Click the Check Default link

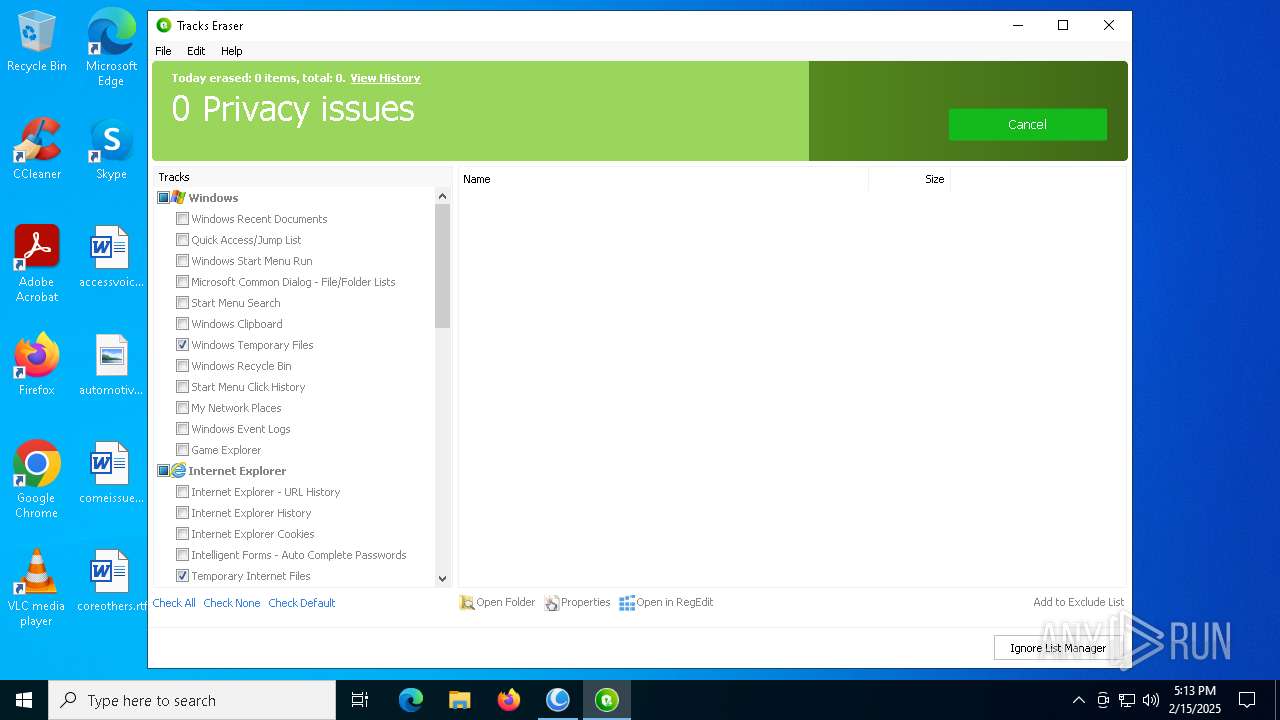click(x=301, y=603)
